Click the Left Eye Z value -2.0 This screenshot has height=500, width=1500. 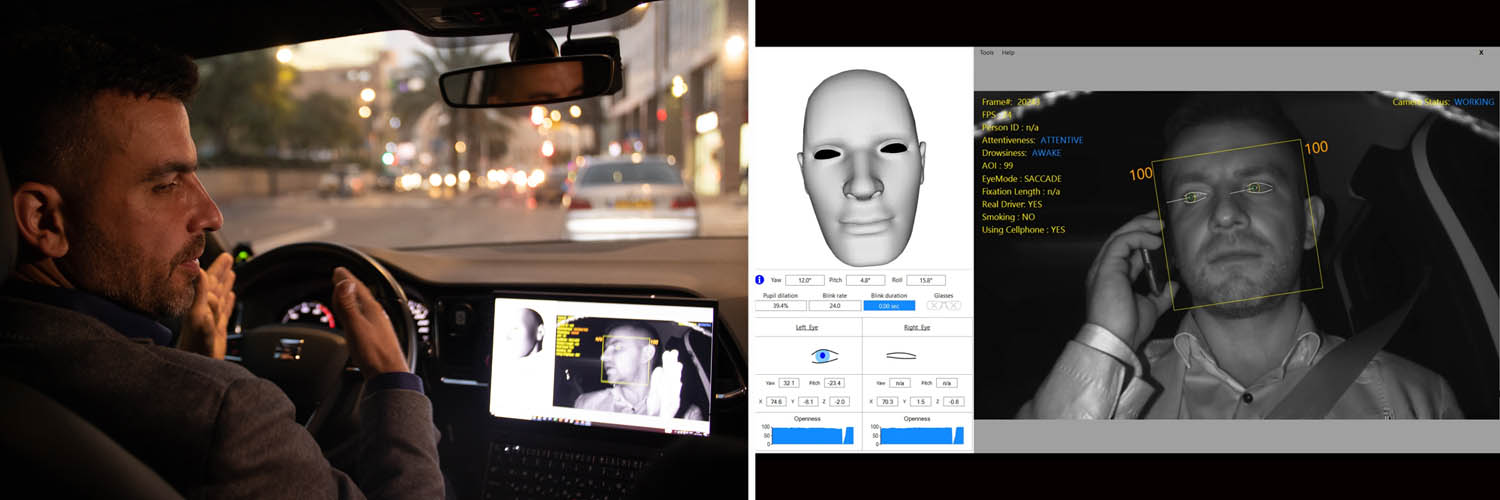840,401
